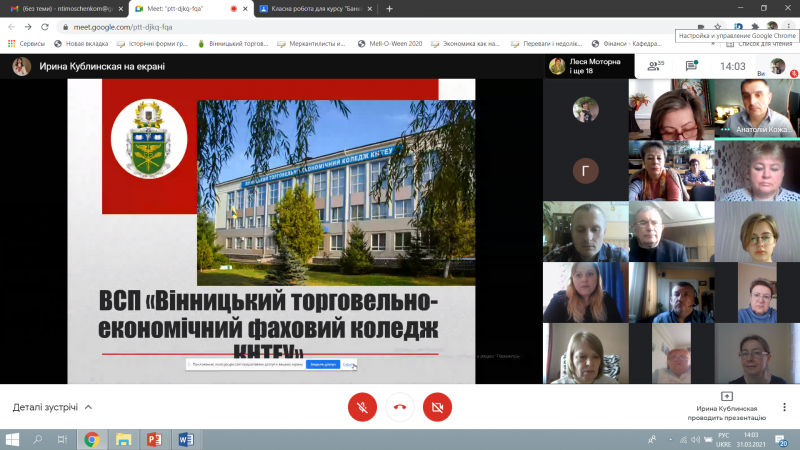Turn the camera on in the meeting

[x=437, y=407]
